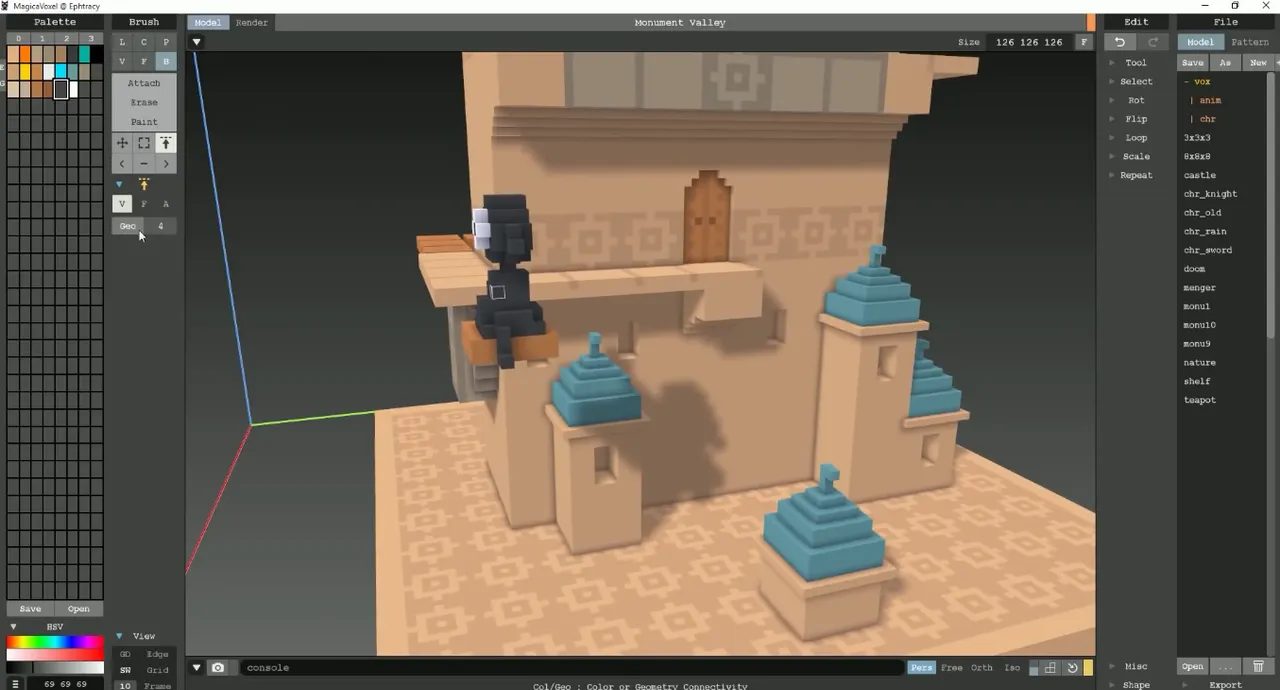The image size is (1280, 690).
Task: Select the F face brush mode
Action: [144, 62]
